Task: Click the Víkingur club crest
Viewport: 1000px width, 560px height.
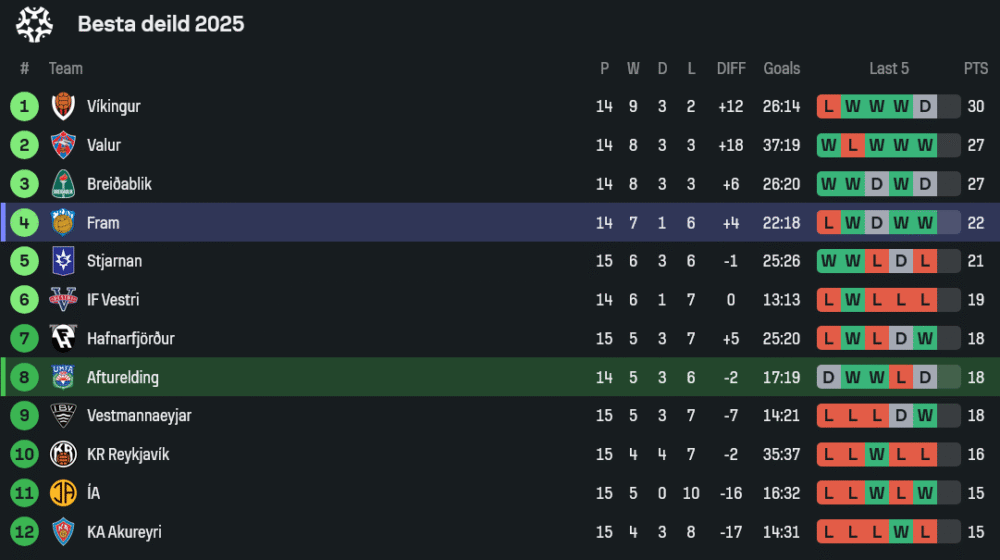Action: click(x=63, y=106)
